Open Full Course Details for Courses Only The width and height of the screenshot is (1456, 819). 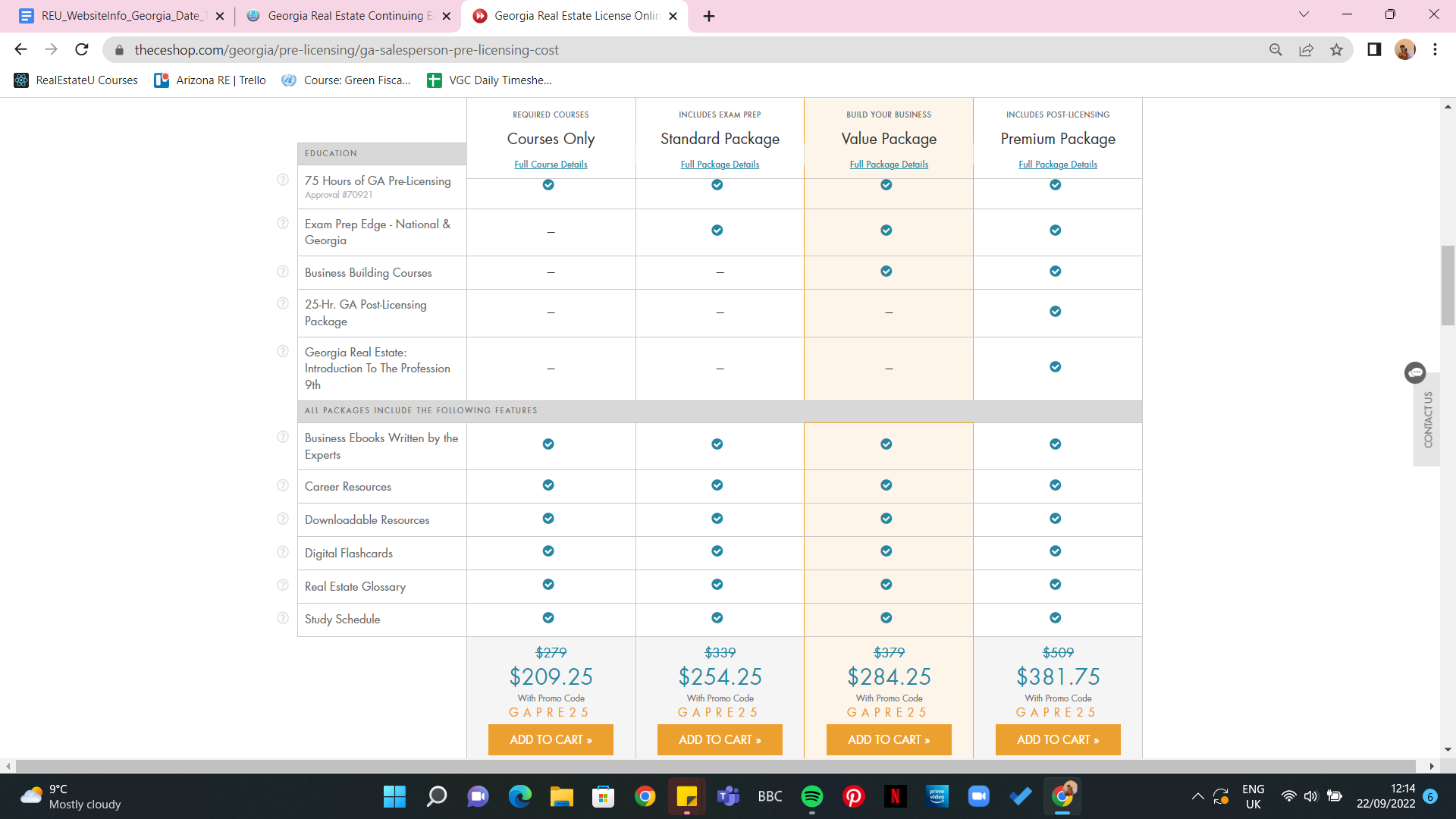click(x=551, y=165)
